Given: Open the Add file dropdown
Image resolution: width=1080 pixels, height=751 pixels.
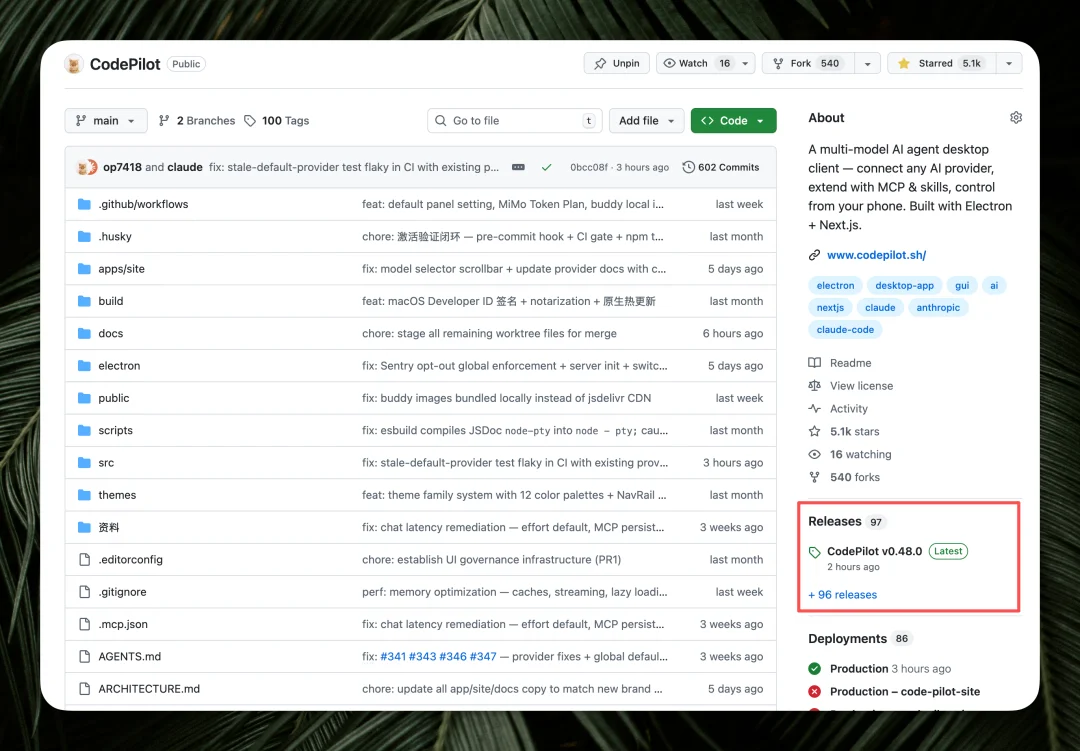Looking at the screenshot, I should [x=646, y=120].
